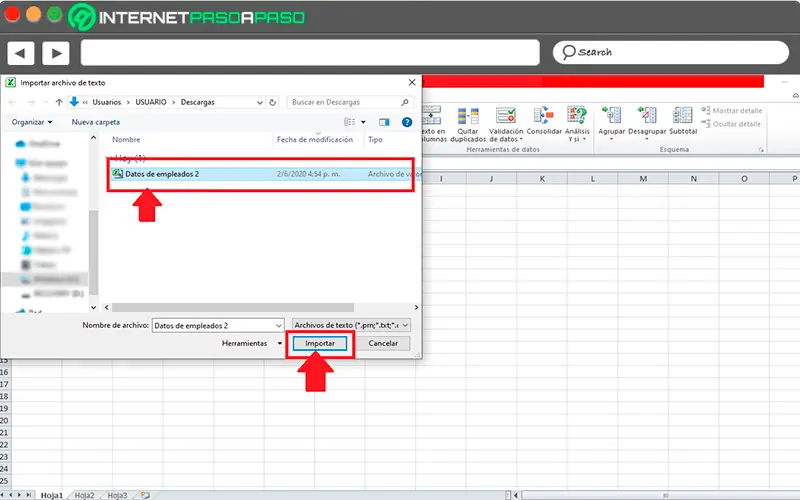Switch to the Hoja1 sheet tab
The height and width of the screenshot is (500, 800).
52,495
